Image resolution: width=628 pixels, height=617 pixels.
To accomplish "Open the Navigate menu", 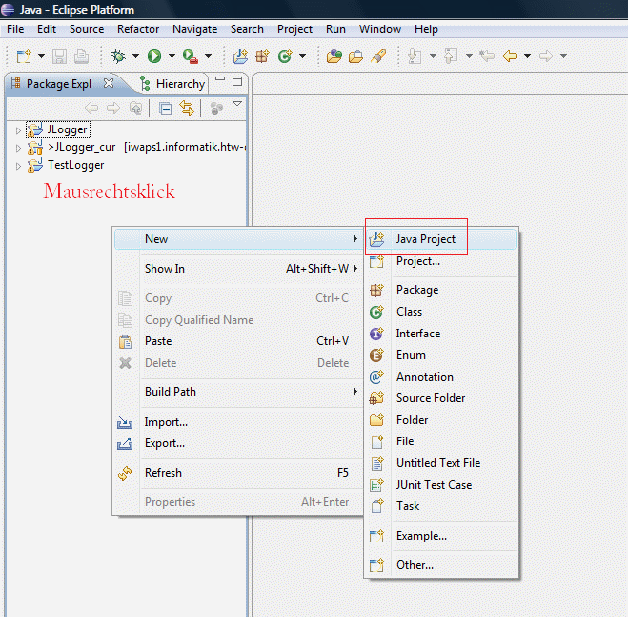I will [x=195, y=29].
